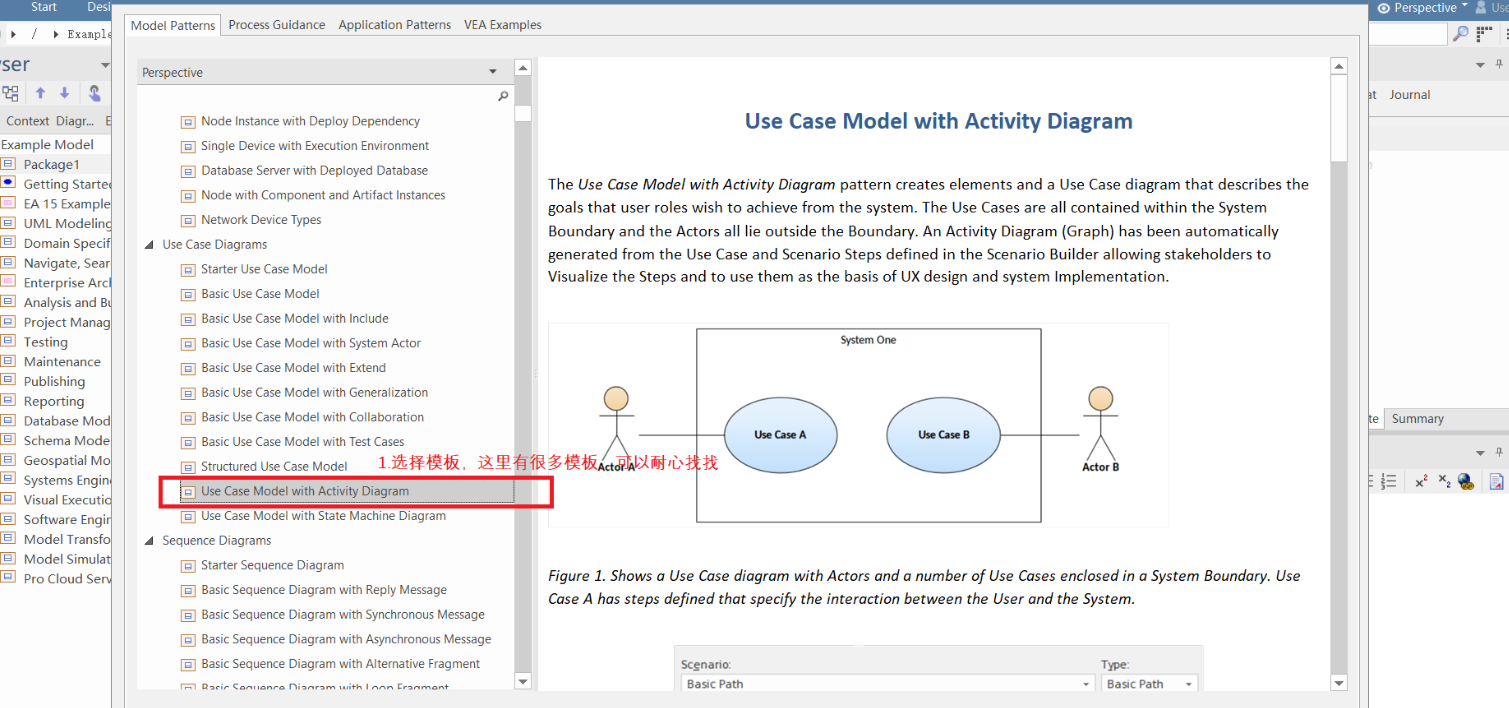Select Basic Use Case Model with Include
The height and width of the screenshot is (708, 1509).
295,319
